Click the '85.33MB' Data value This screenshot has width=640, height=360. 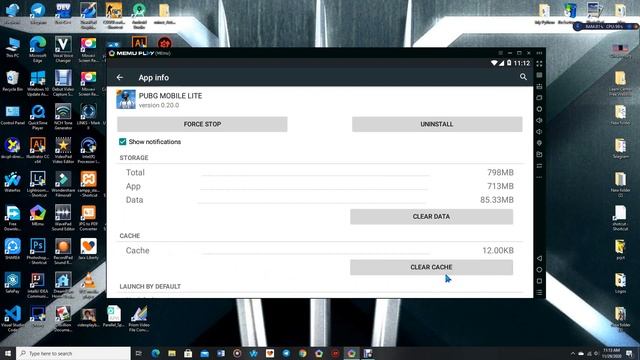coord(497,200)
